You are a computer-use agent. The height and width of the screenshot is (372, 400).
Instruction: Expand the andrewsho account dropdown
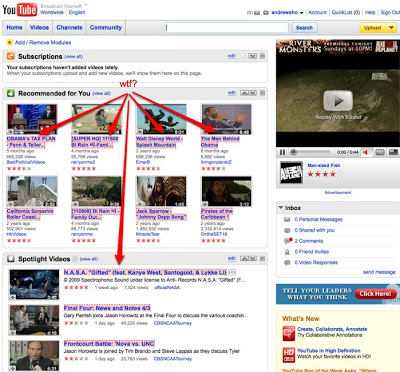(301, 13)
